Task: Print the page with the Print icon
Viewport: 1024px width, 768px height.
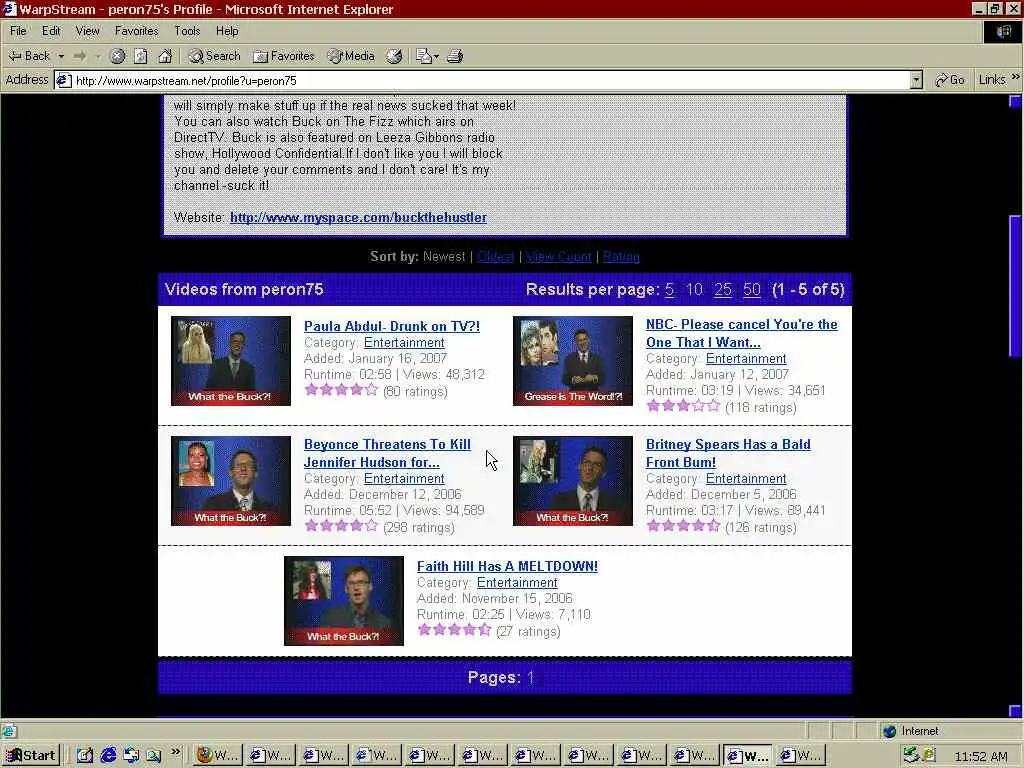Action: point(455,56)
